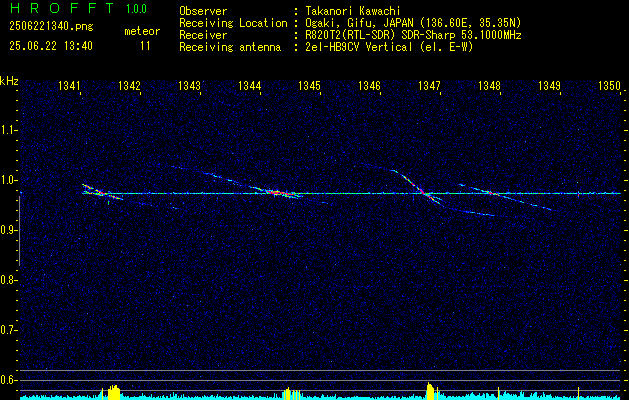Select the filename 2506221340.png
The height and width of the screenshot is (400, 629).
(x=51, y=27)
